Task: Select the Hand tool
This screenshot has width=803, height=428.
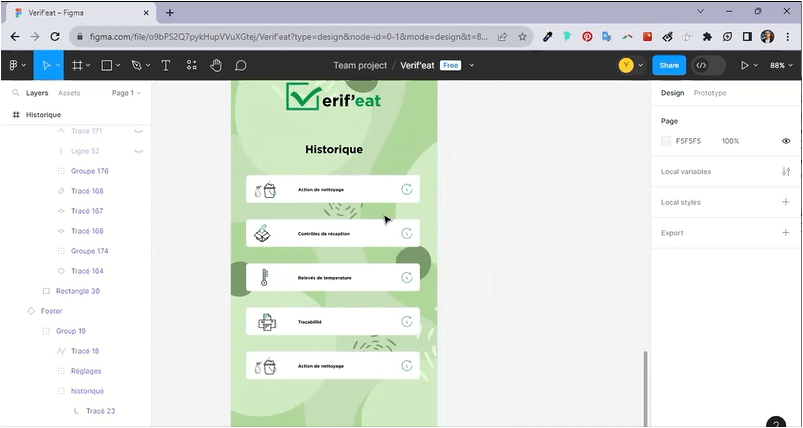Action: [x=216, y=65]
